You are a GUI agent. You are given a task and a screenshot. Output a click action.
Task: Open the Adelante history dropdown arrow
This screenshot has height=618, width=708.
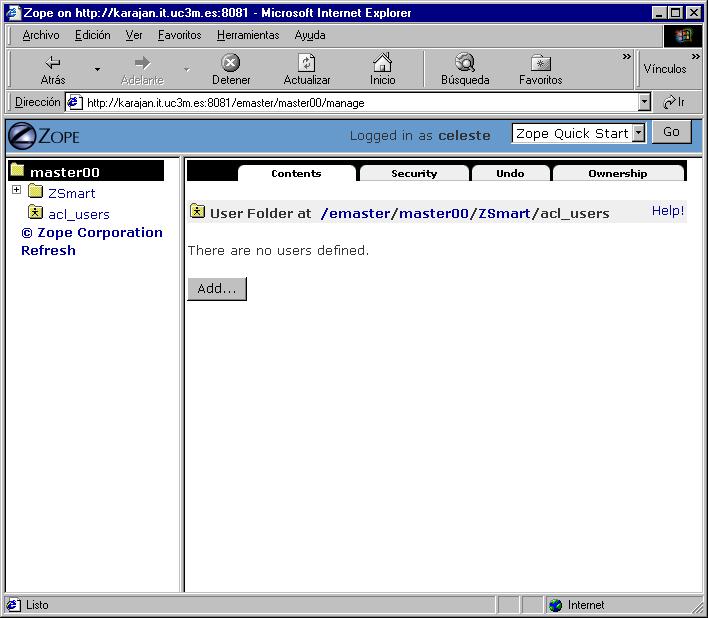(x=186, y=69)
